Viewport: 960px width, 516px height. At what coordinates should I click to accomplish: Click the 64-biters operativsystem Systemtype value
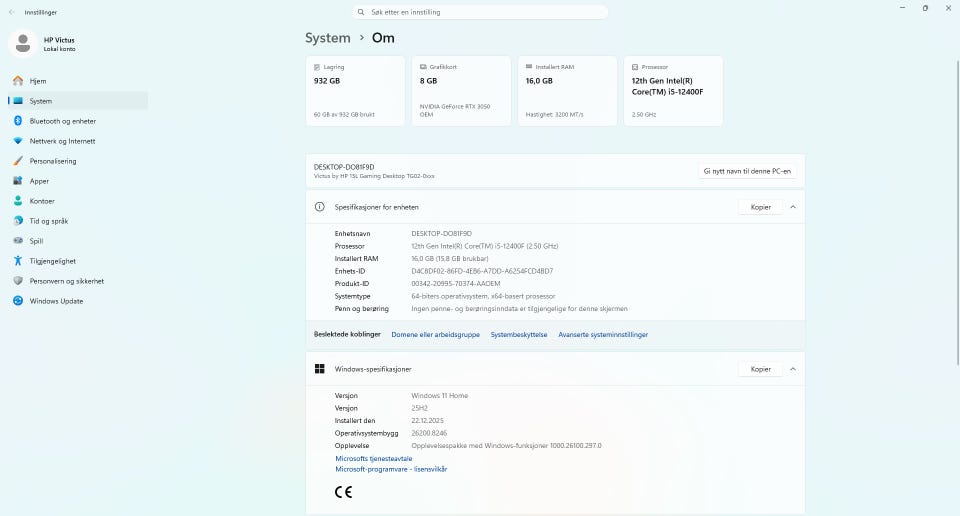tap(483, 296)
